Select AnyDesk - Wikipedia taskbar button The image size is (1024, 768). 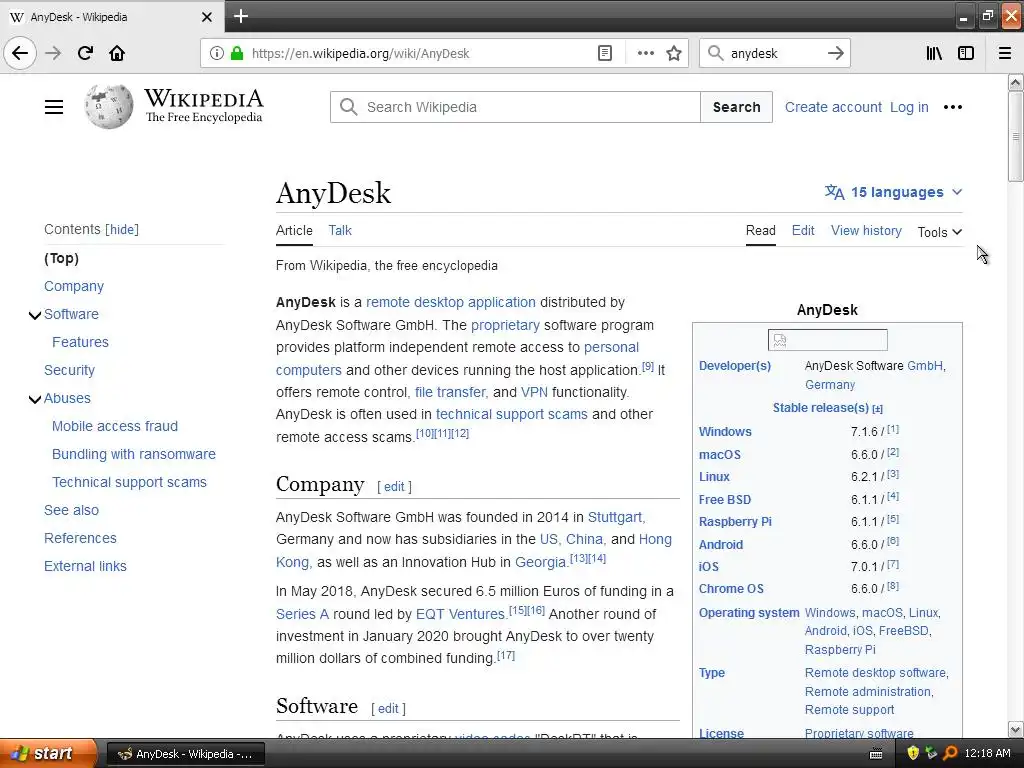(x=186, y=754)
